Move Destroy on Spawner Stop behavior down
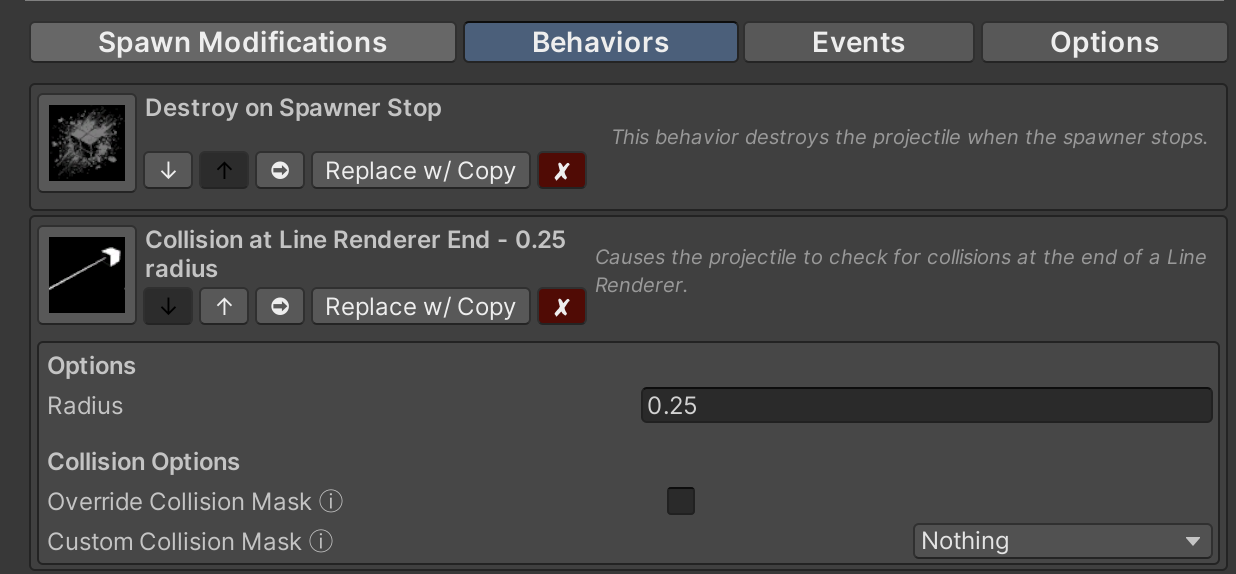 pos(168,171)
